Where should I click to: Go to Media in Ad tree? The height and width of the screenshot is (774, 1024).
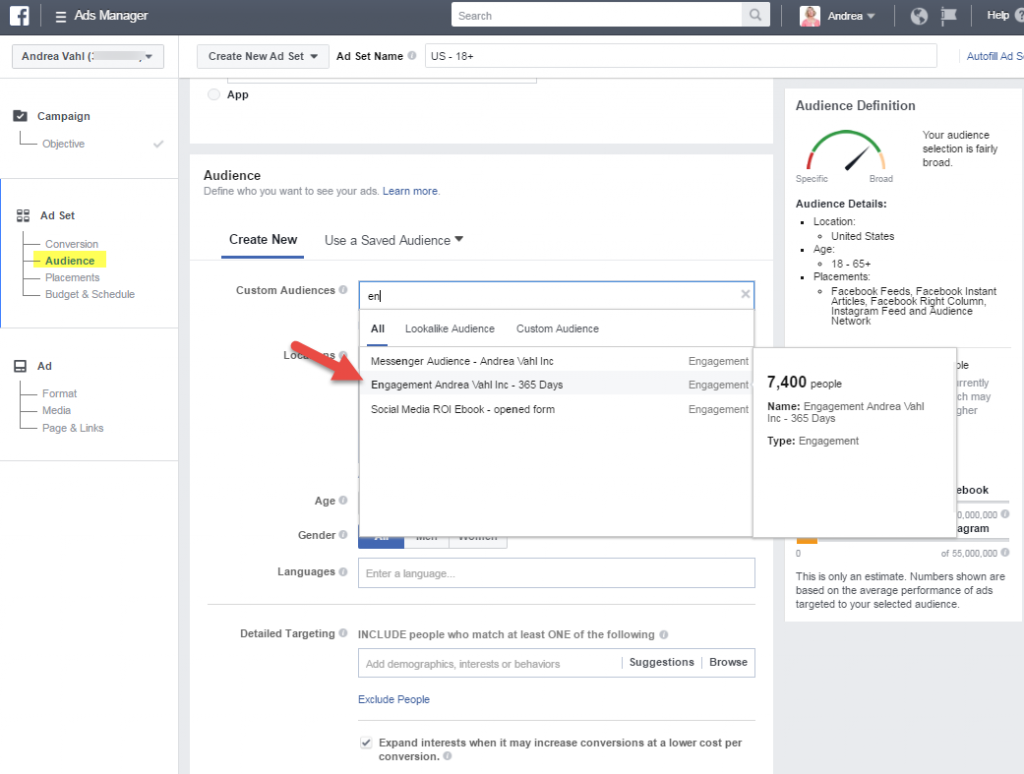[56, 410]
